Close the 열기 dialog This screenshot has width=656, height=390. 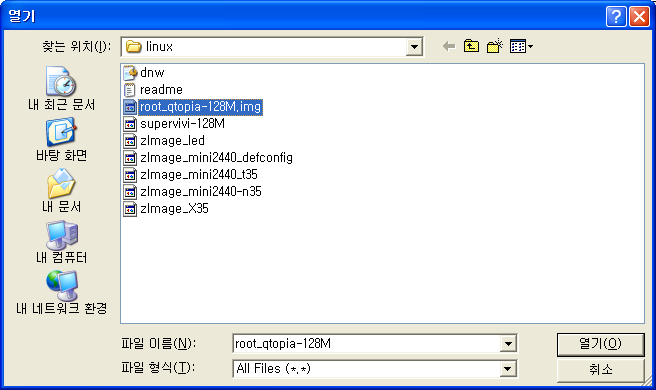click(x=640, y=17)
